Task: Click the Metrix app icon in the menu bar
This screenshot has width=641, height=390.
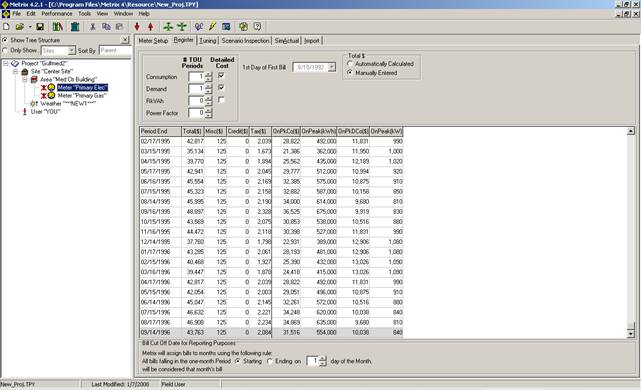Action: [5, 13]
